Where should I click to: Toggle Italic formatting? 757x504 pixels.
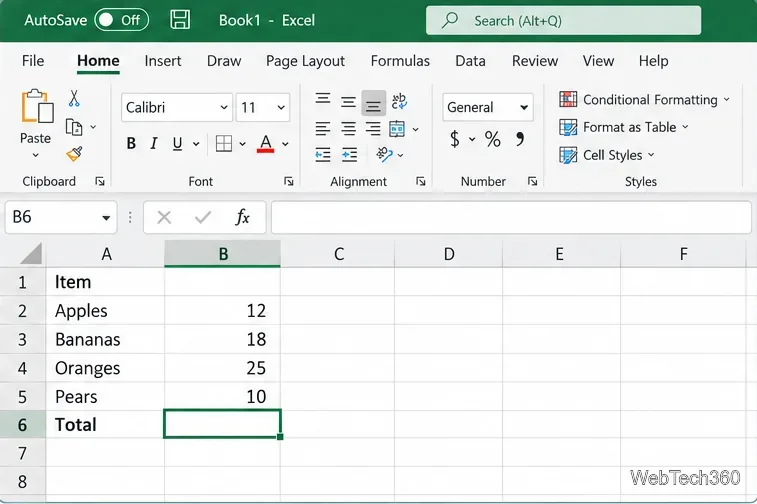pyautogui.click(x=154, y=143)
